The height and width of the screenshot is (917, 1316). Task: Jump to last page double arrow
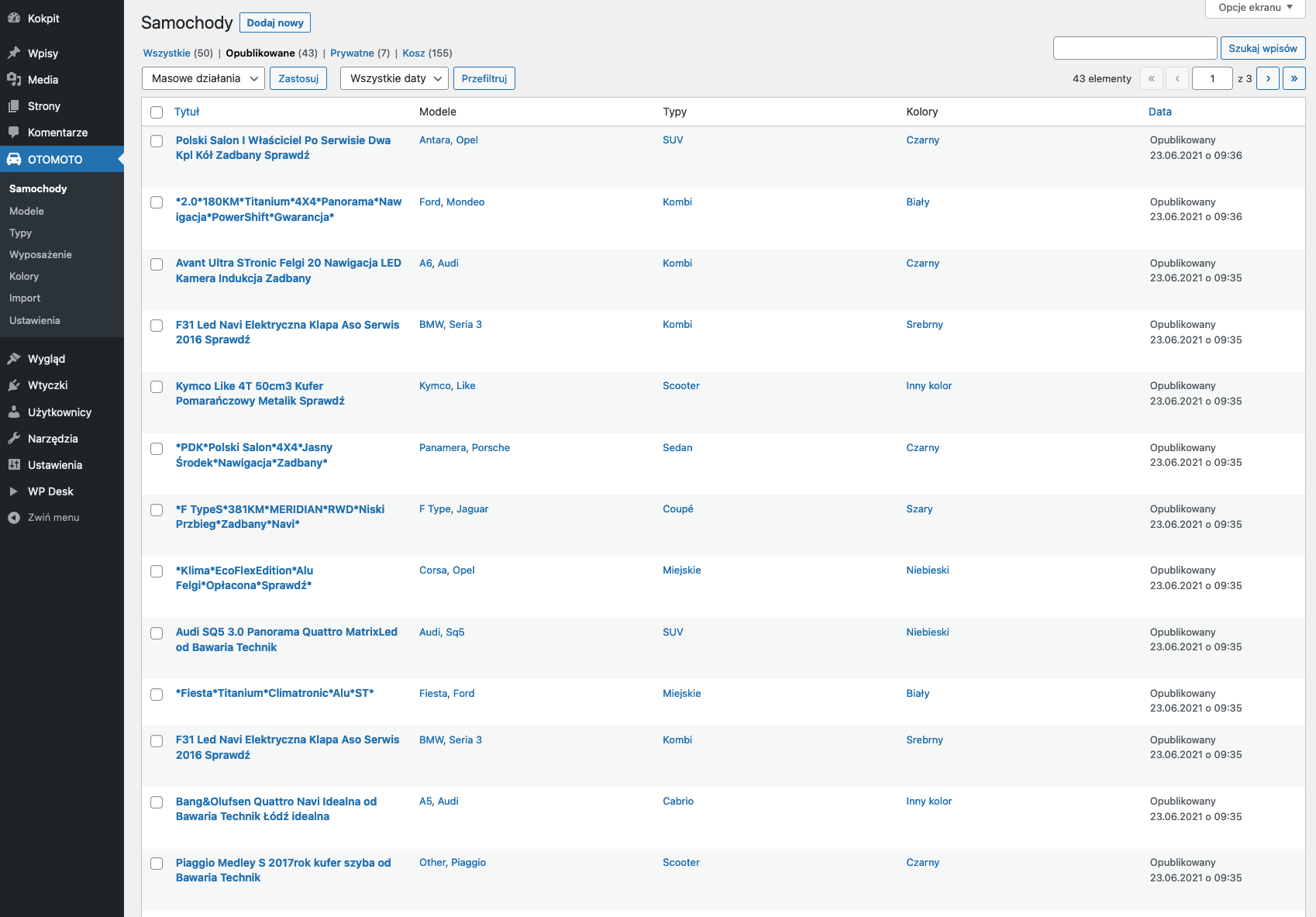tap(1294, 78)
